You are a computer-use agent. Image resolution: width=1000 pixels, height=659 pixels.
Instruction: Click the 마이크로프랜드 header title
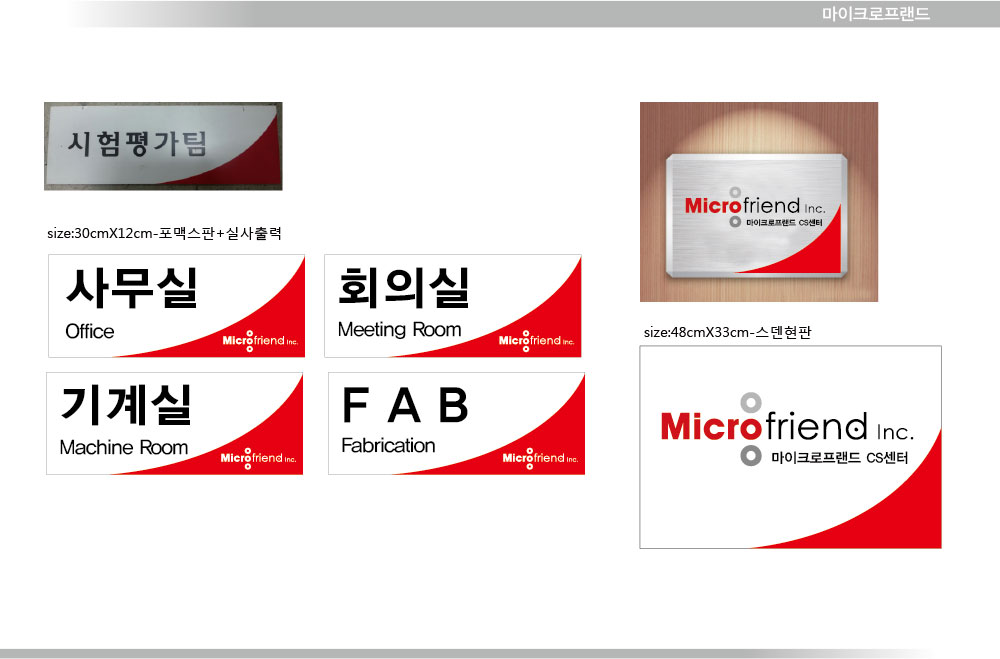pyautogui.click(x=876, y=13)
